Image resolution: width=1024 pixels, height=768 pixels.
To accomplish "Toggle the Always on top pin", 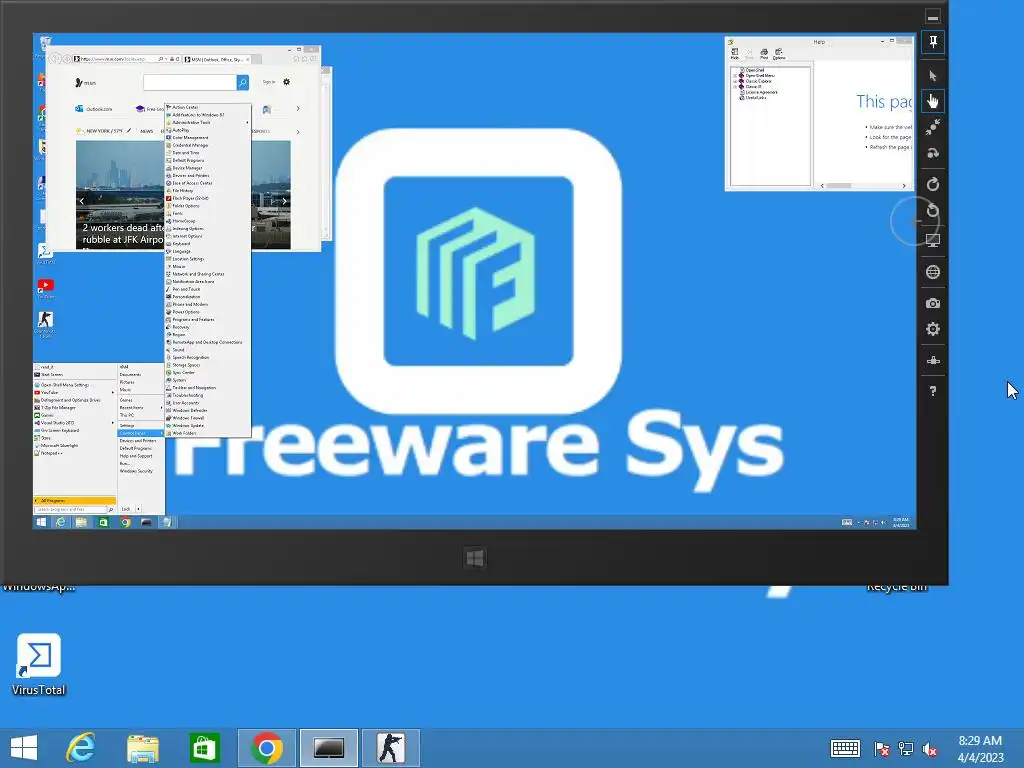I will click(933, 42).
